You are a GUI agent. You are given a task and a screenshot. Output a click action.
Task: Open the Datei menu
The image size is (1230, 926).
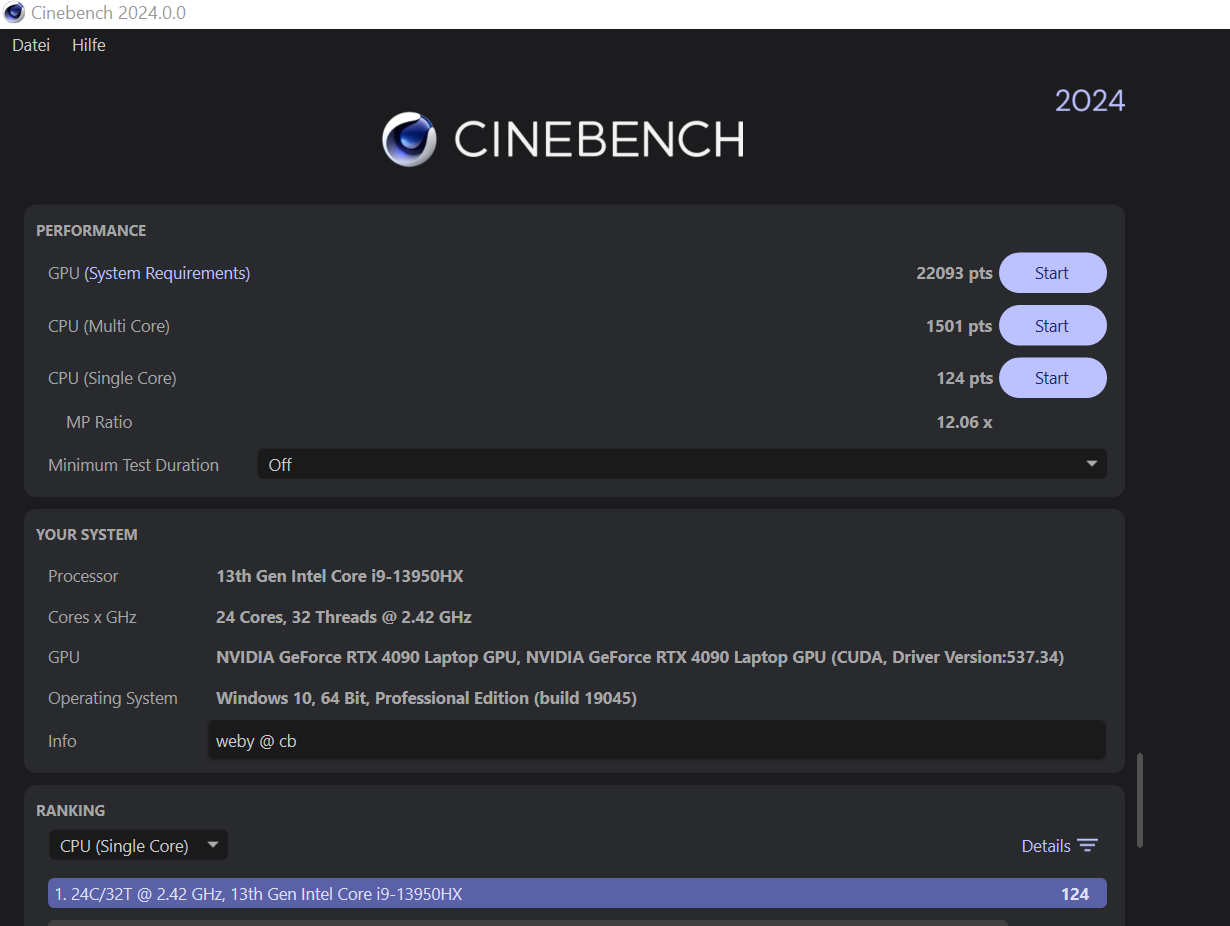pyautogui.click(x=31, y=45)
